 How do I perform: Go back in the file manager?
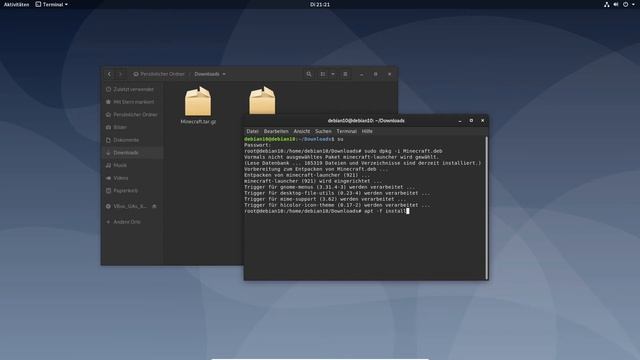109,74
